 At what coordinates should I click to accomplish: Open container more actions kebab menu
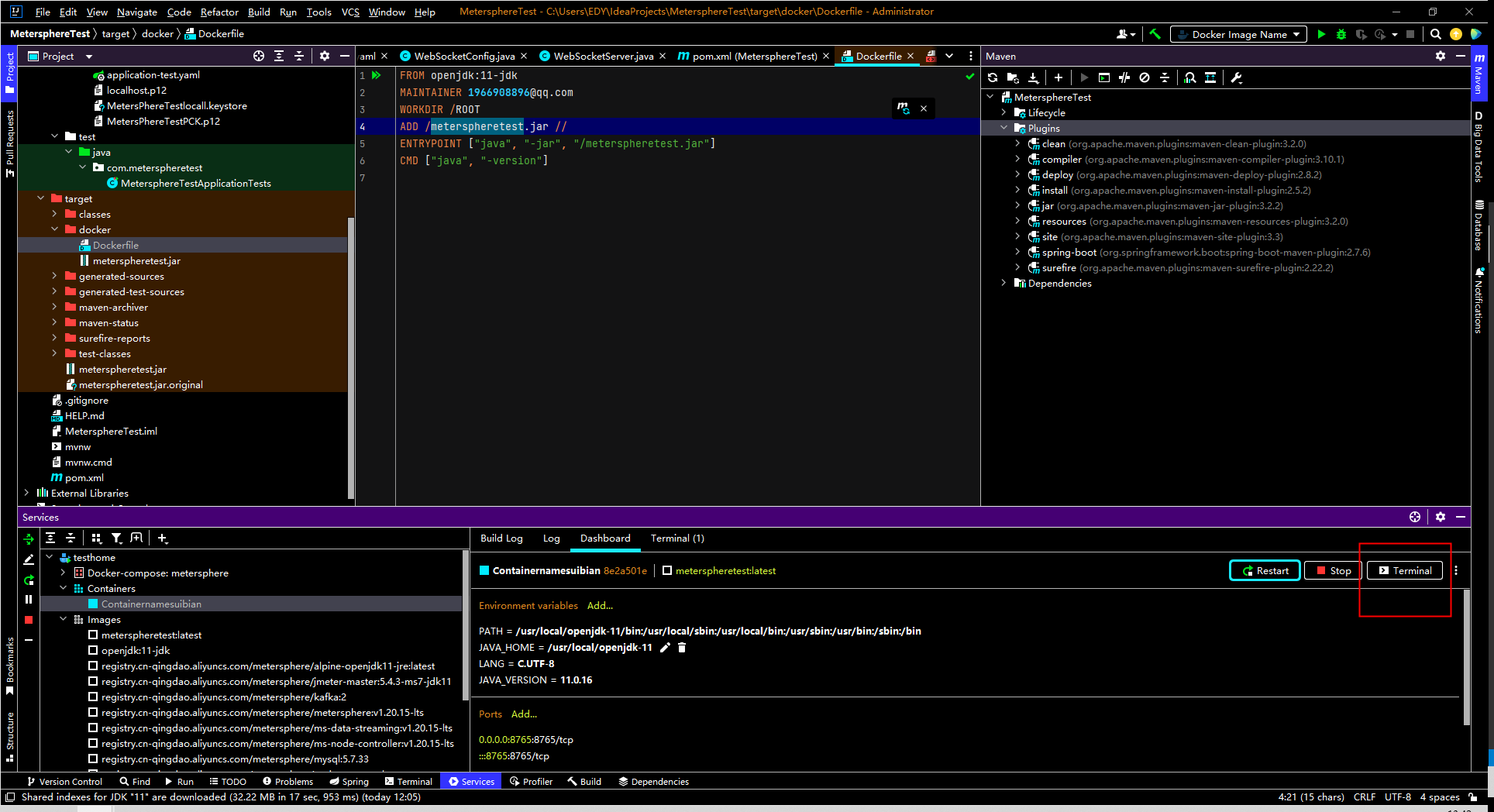click(x=1456, y=570)
